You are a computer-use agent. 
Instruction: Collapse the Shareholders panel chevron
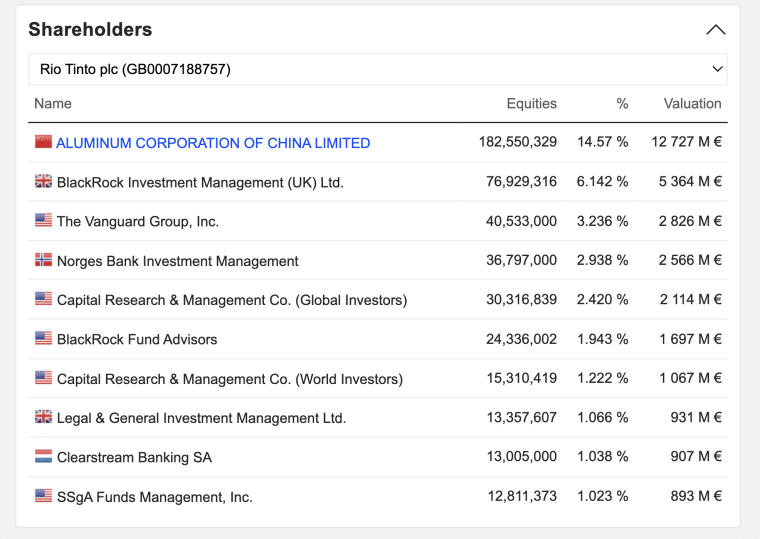pyautogui.click(x=715, y=30)
